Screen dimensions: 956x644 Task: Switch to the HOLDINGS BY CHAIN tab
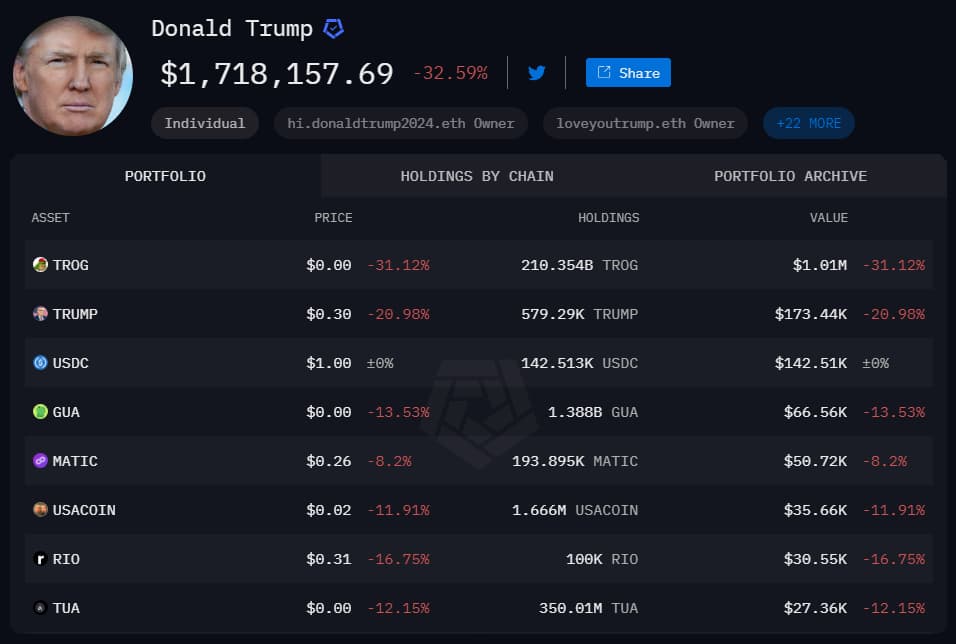[477, 176]
